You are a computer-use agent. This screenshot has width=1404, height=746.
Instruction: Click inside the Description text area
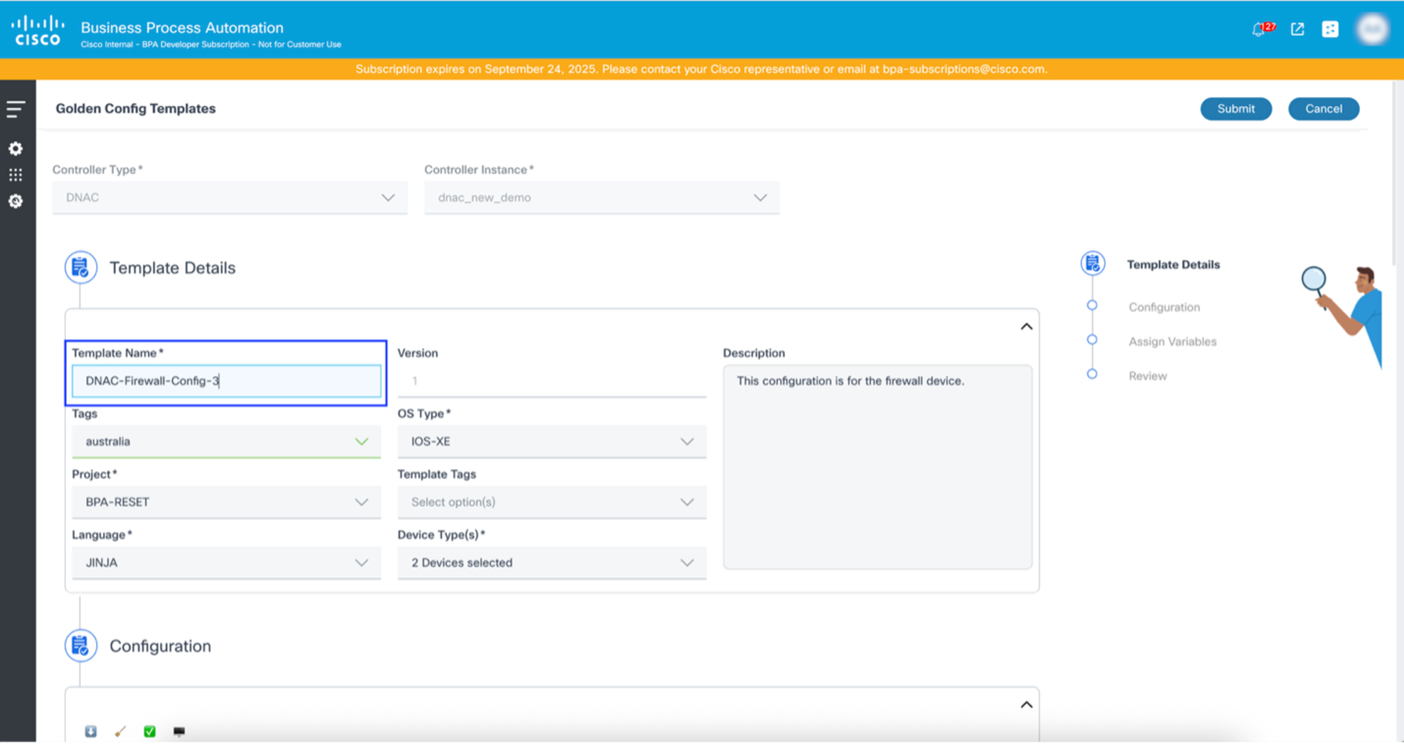(x=878, y=467)
